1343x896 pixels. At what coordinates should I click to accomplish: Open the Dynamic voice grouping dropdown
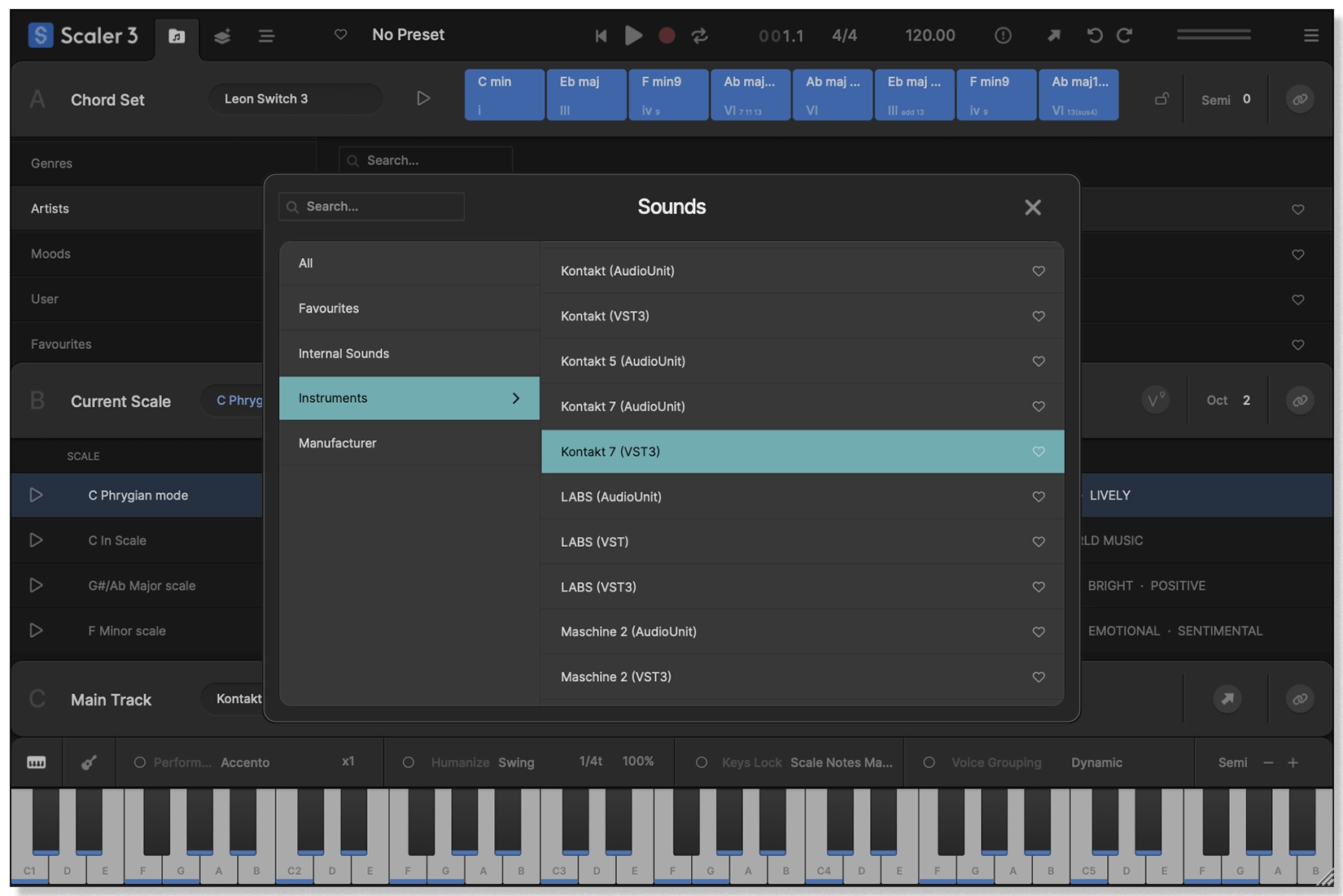point(1096,763)
